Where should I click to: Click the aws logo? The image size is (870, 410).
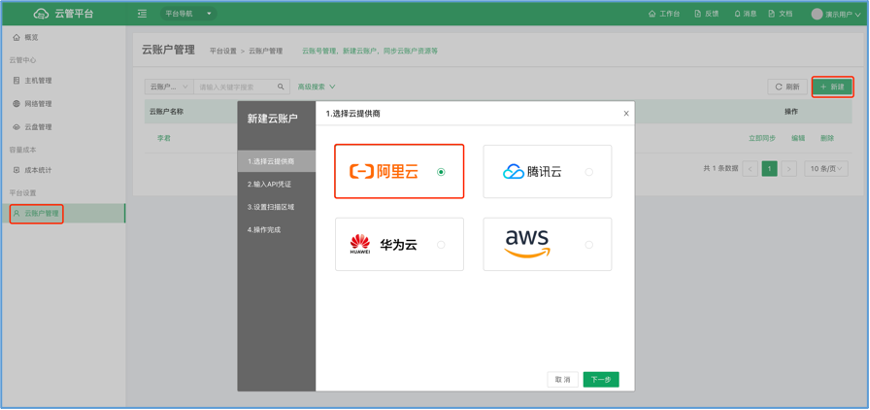click(x=527, y=243)
